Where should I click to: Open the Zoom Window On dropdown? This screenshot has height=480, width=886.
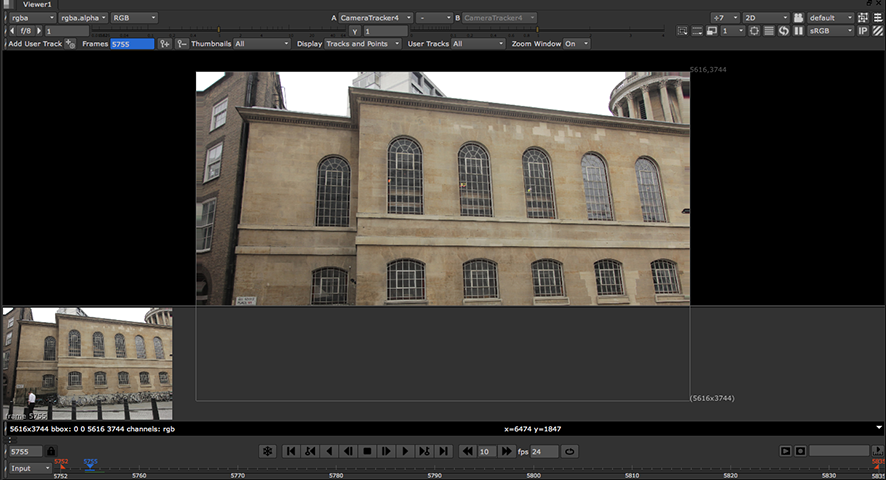(x=576, y=44)
